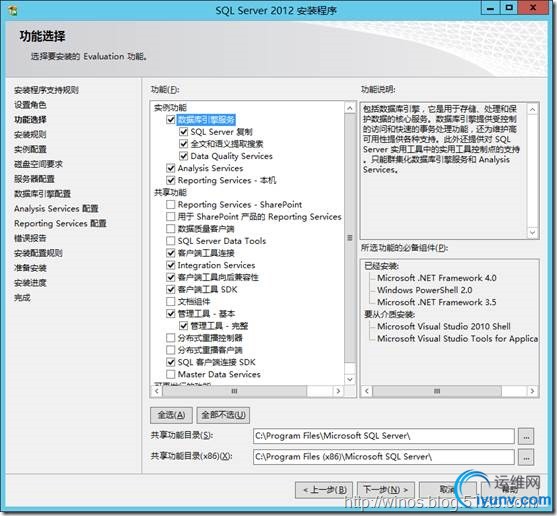Enable 数据质量客户端 checkbox

point(171,229)
